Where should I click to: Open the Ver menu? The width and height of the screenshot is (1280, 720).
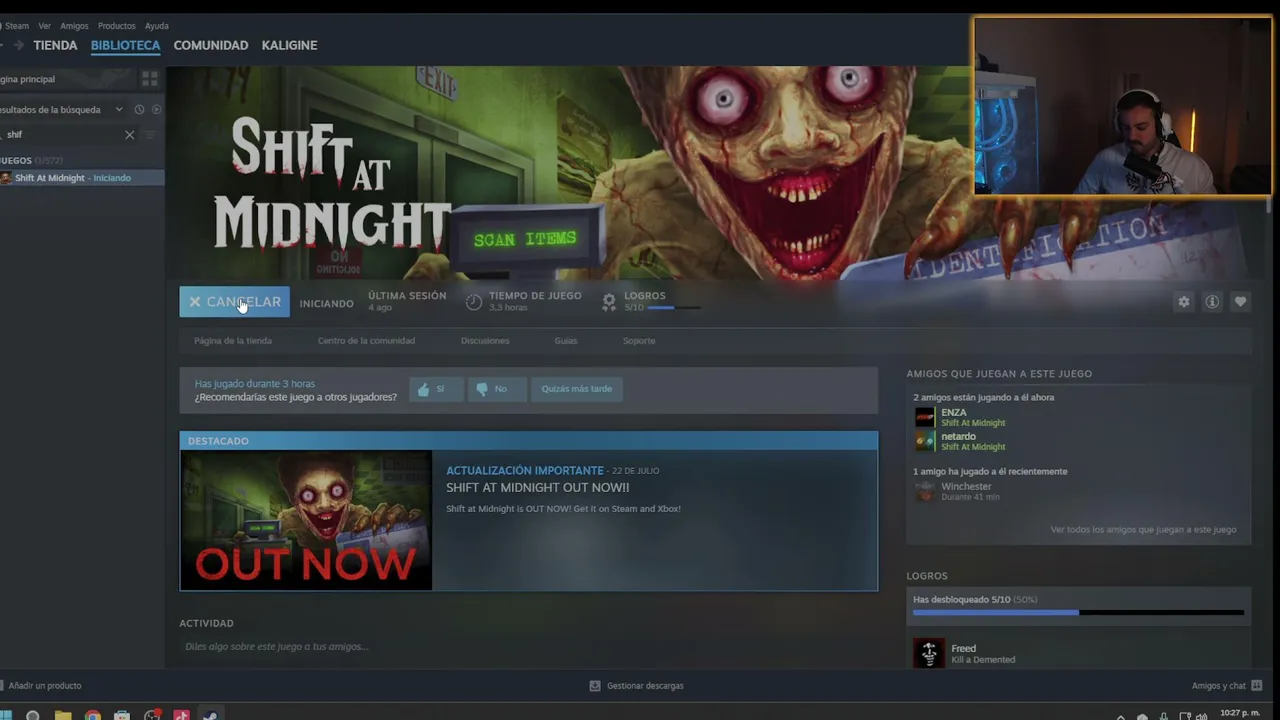tap(45, 26)
